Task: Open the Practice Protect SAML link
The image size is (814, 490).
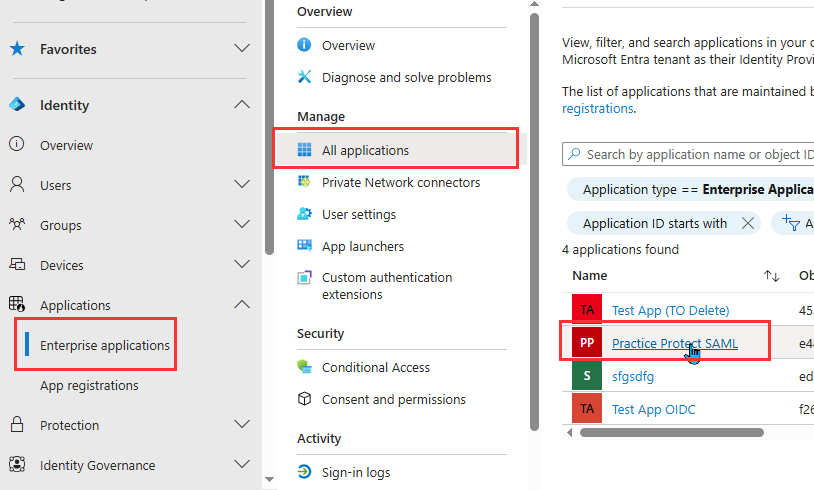Action: pyautogui.click(x=675, y=343)
